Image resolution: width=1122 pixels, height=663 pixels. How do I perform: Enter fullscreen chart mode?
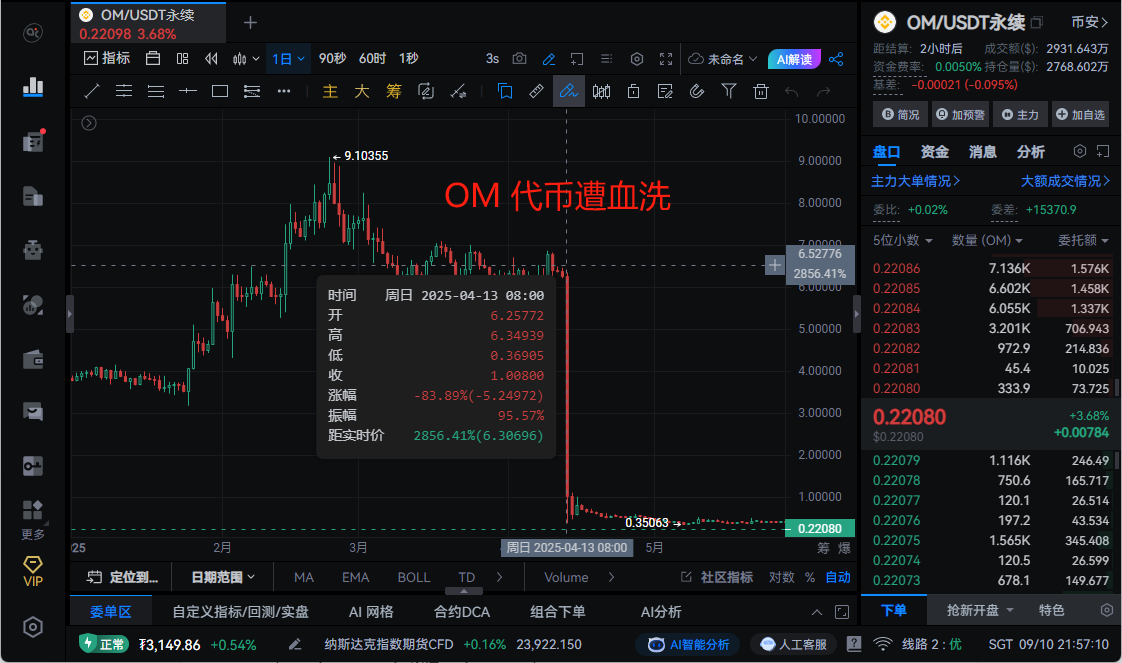coord(666,59)
